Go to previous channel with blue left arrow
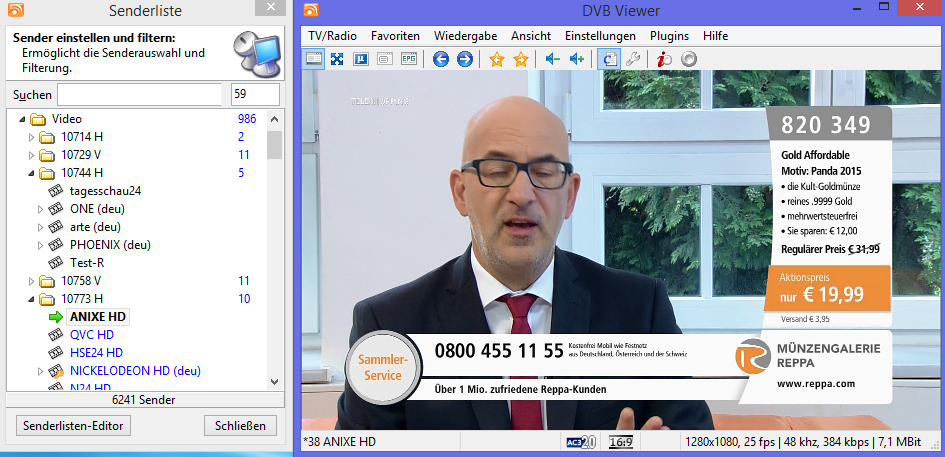Image resolution: width=945 pixels, height=457 pixels. click(x=441, y=59)
